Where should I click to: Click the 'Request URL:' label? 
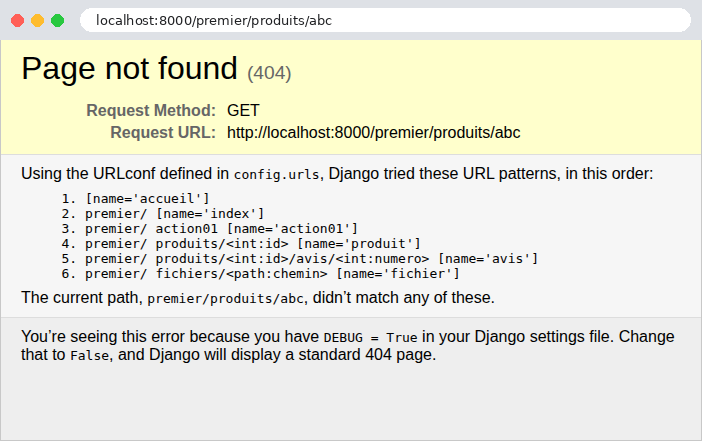pyautogui.click(x=163, y=133)
